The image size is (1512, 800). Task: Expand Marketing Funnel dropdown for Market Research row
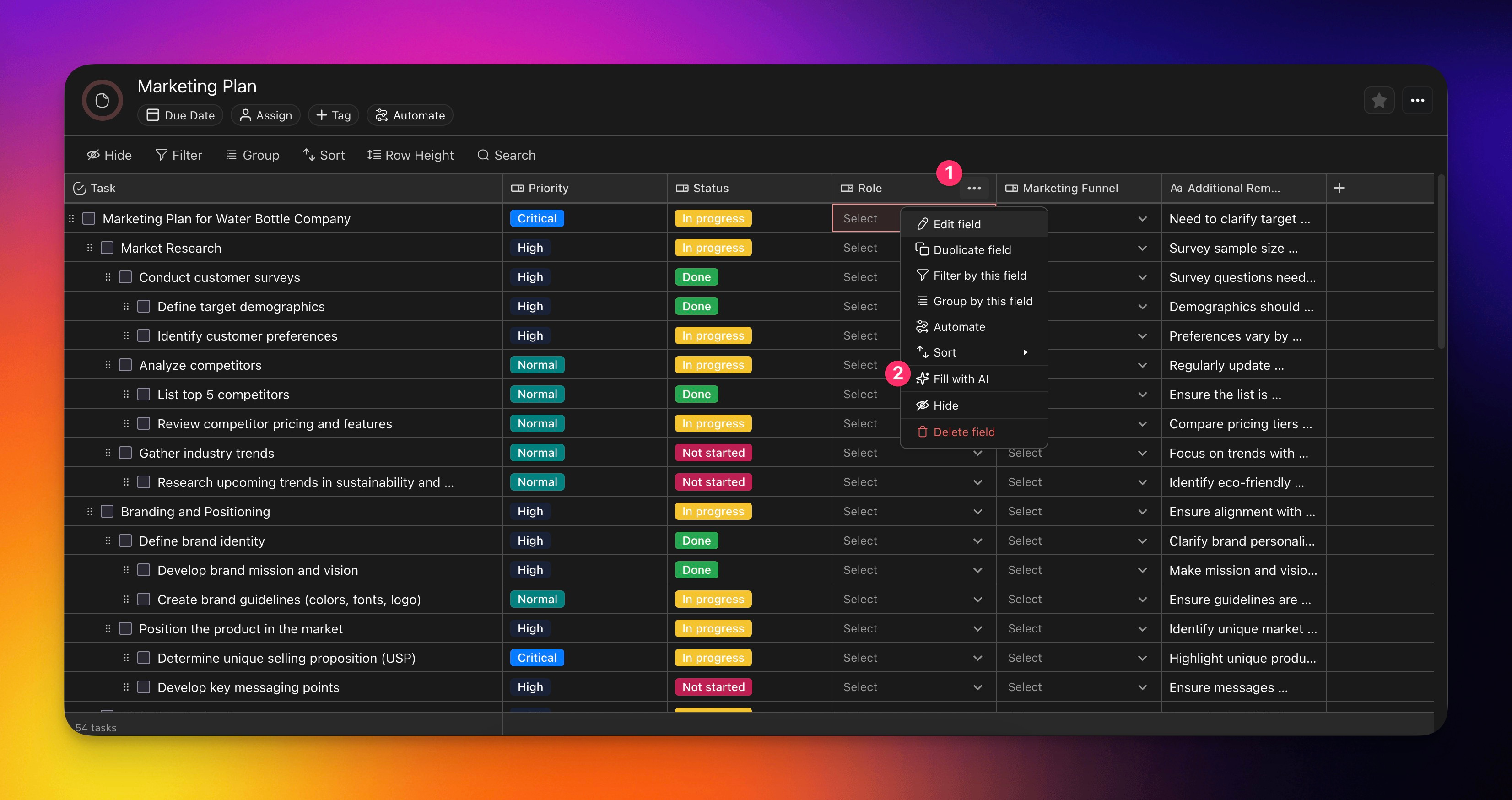pyautogui.click(x=1142, y=248)
